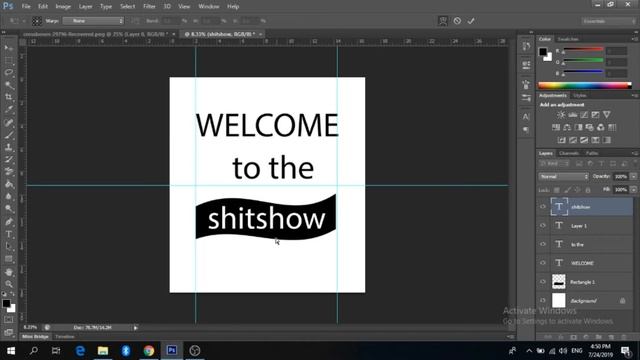Select the Crop tool

[9, 97]
